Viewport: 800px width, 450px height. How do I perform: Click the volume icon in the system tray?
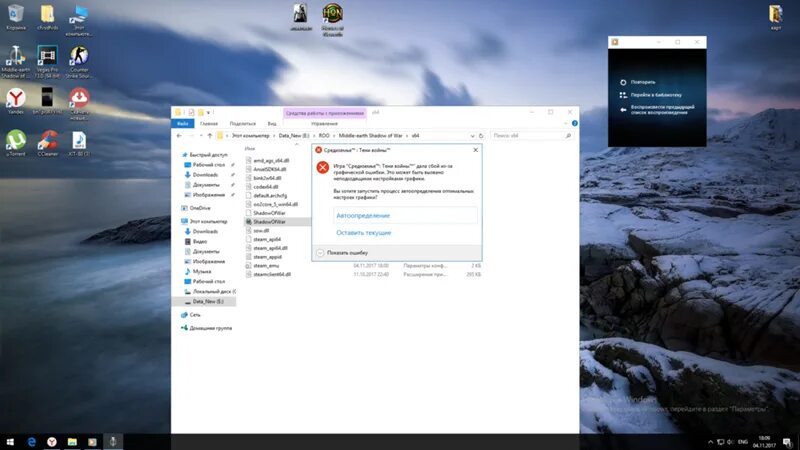pyautogui.click(x=730, y=442)
